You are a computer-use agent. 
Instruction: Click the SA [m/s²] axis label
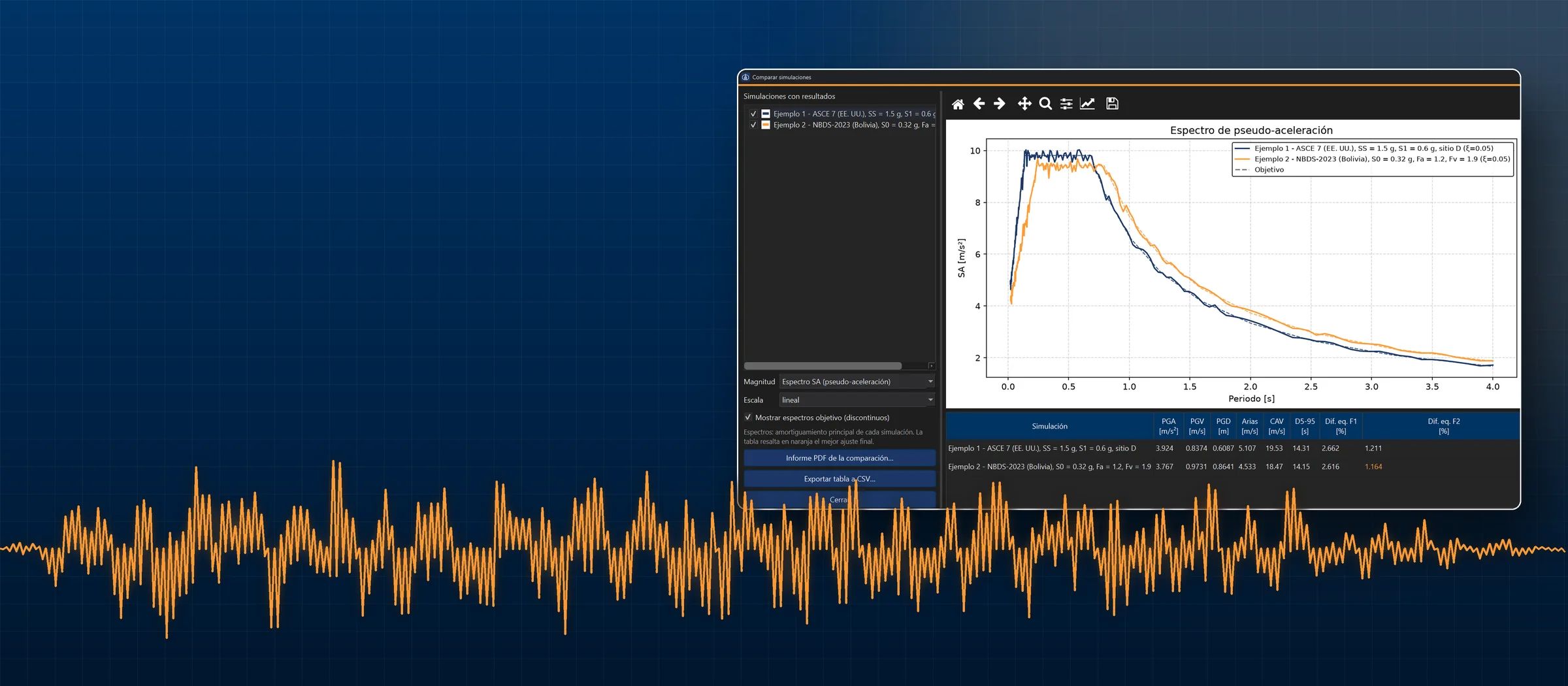click(x=961, y=257)
